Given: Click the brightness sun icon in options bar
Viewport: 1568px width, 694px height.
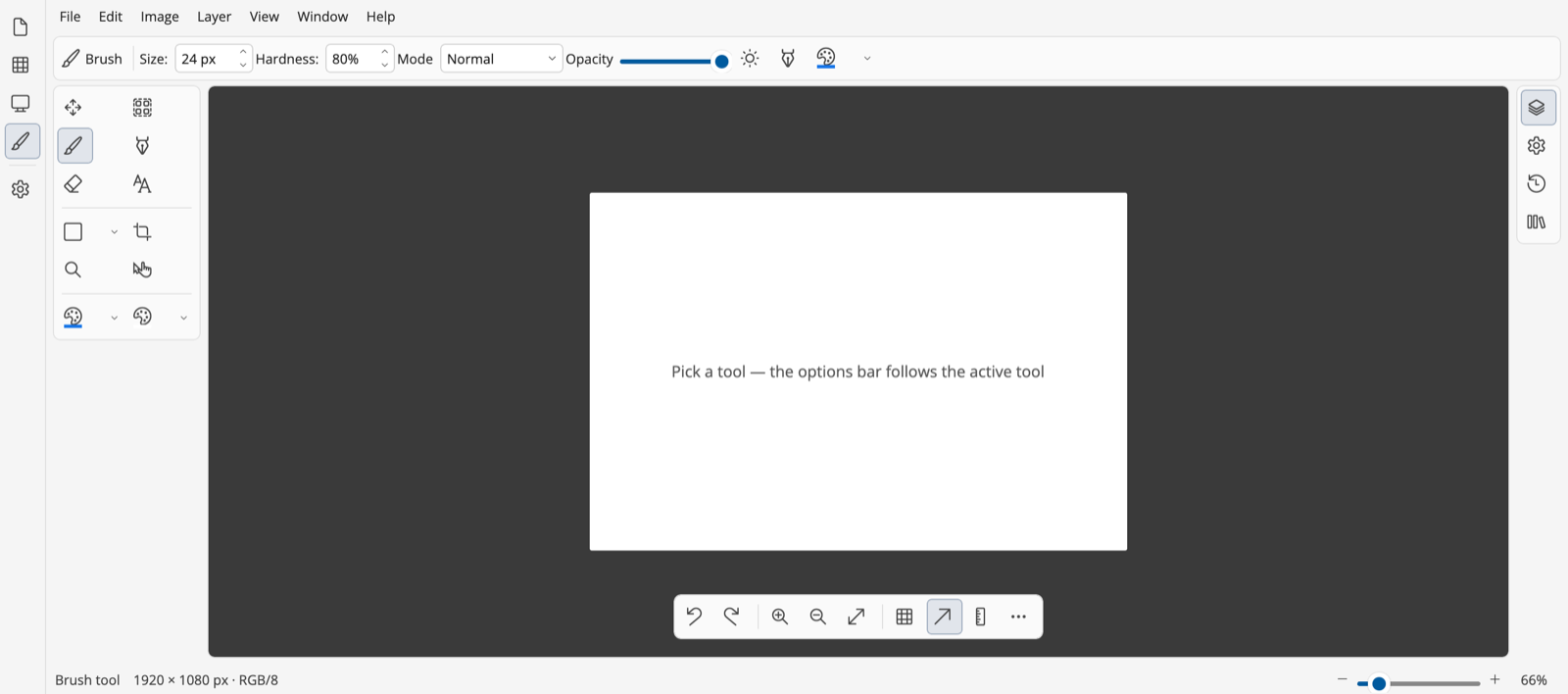Looking at the screenshot, I should tap(751, 59).
